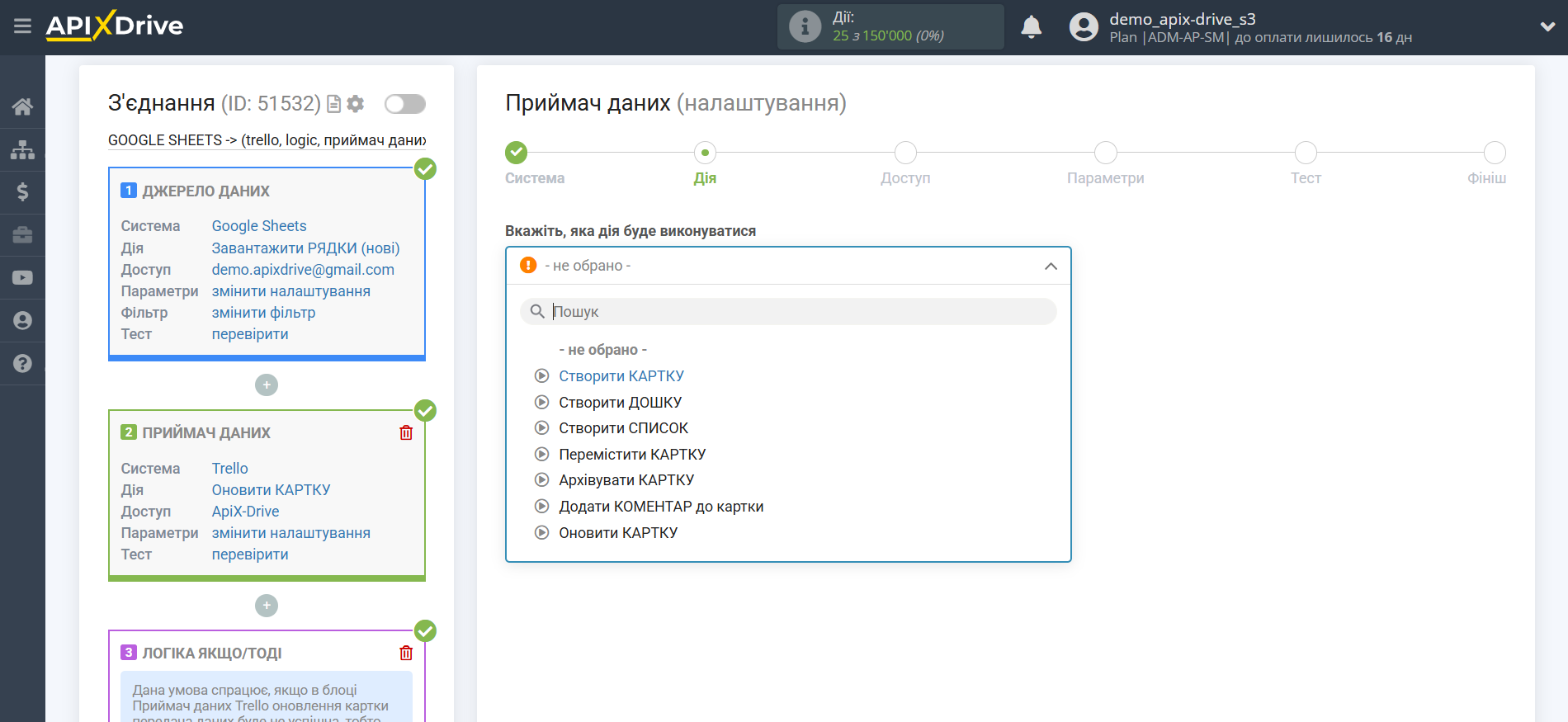Viewport: 1568px width, 722px height.
Task: Expand the account menu chevron
Action: (x=1547, y=26)
